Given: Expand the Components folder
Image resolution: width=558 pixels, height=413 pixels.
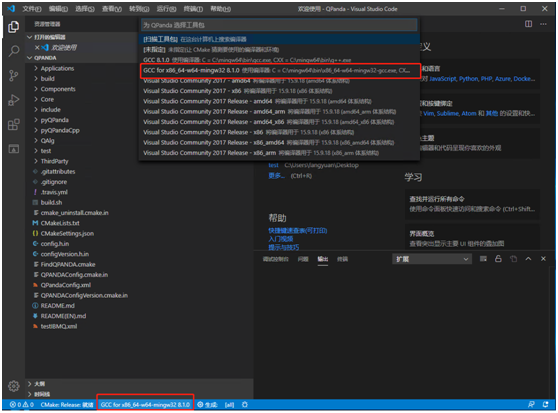Looking at the screenshot, I should pyautogui.click(x=54, y=89).
